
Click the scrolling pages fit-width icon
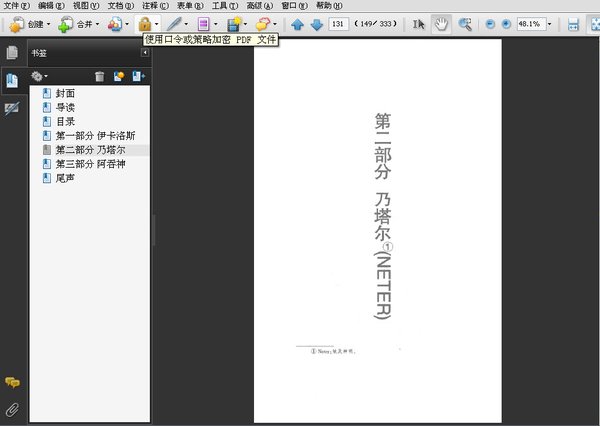click(x=573, y=24)
